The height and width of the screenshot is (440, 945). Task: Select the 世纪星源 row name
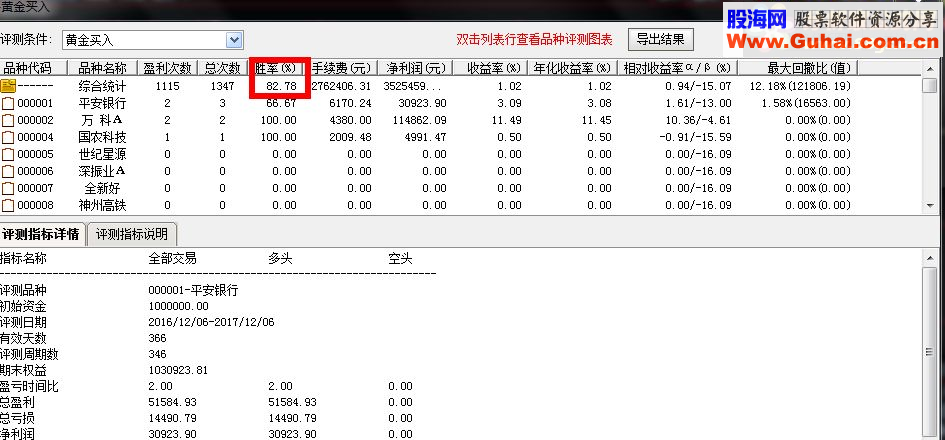[x=102, y=154]
